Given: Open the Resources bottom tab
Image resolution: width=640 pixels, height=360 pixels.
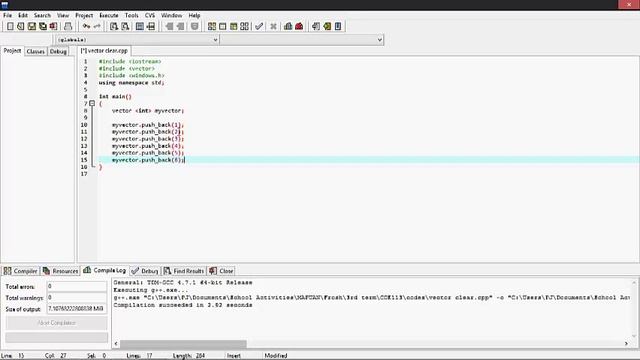Looking at the screenshot, I should pyautogui.click(x=60, y=271).
